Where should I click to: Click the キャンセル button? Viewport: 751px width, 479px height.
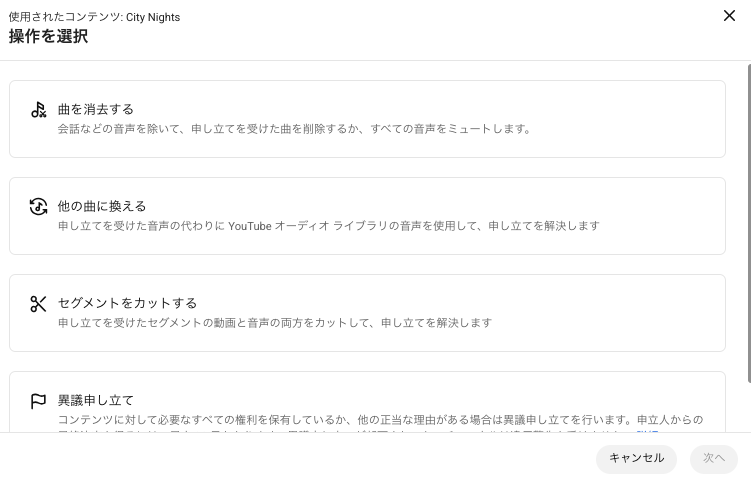pos(636,458)
